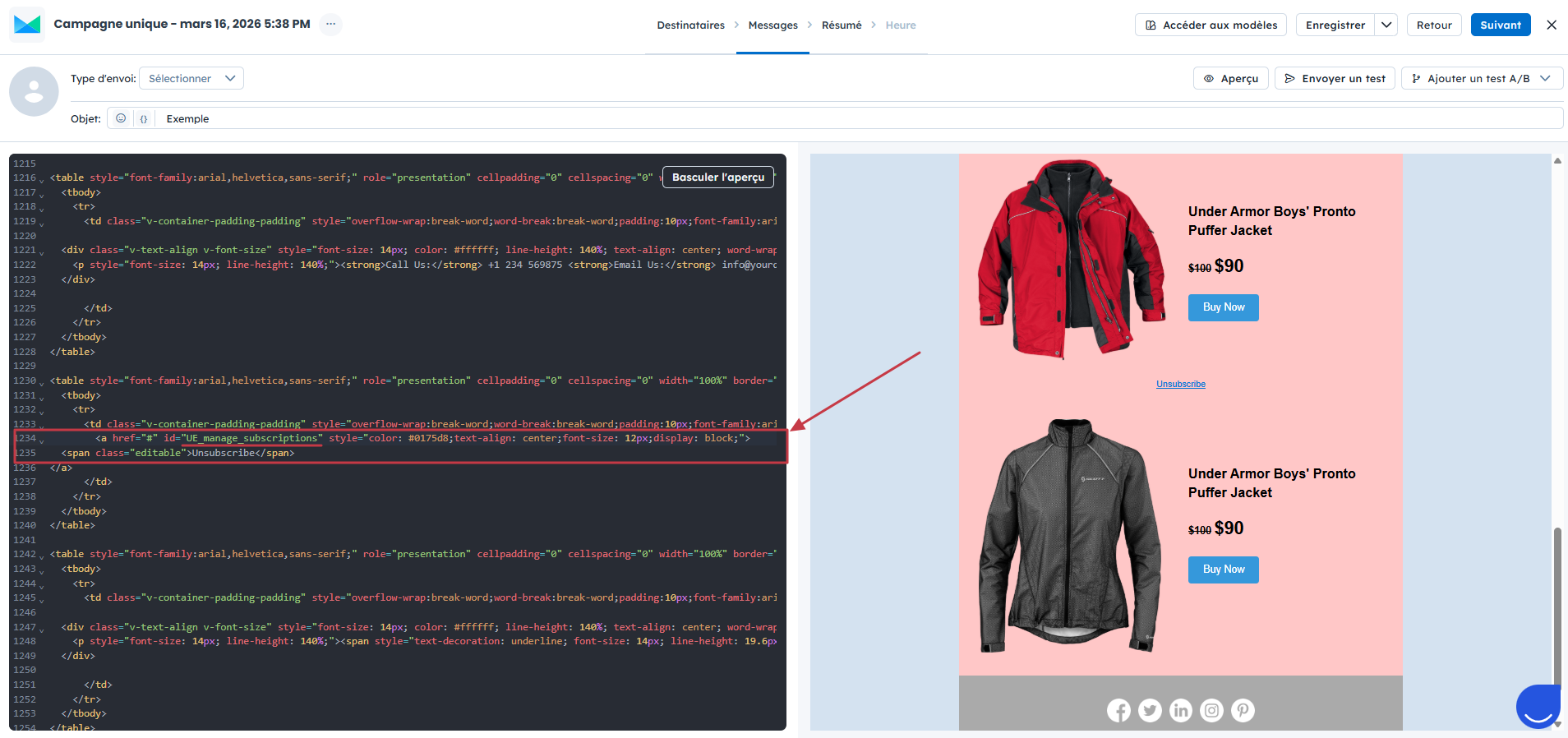Click the UE_manage_subscriptions id in line 1234
This screenshot has height=738, width=1568.
click(251, 439)
